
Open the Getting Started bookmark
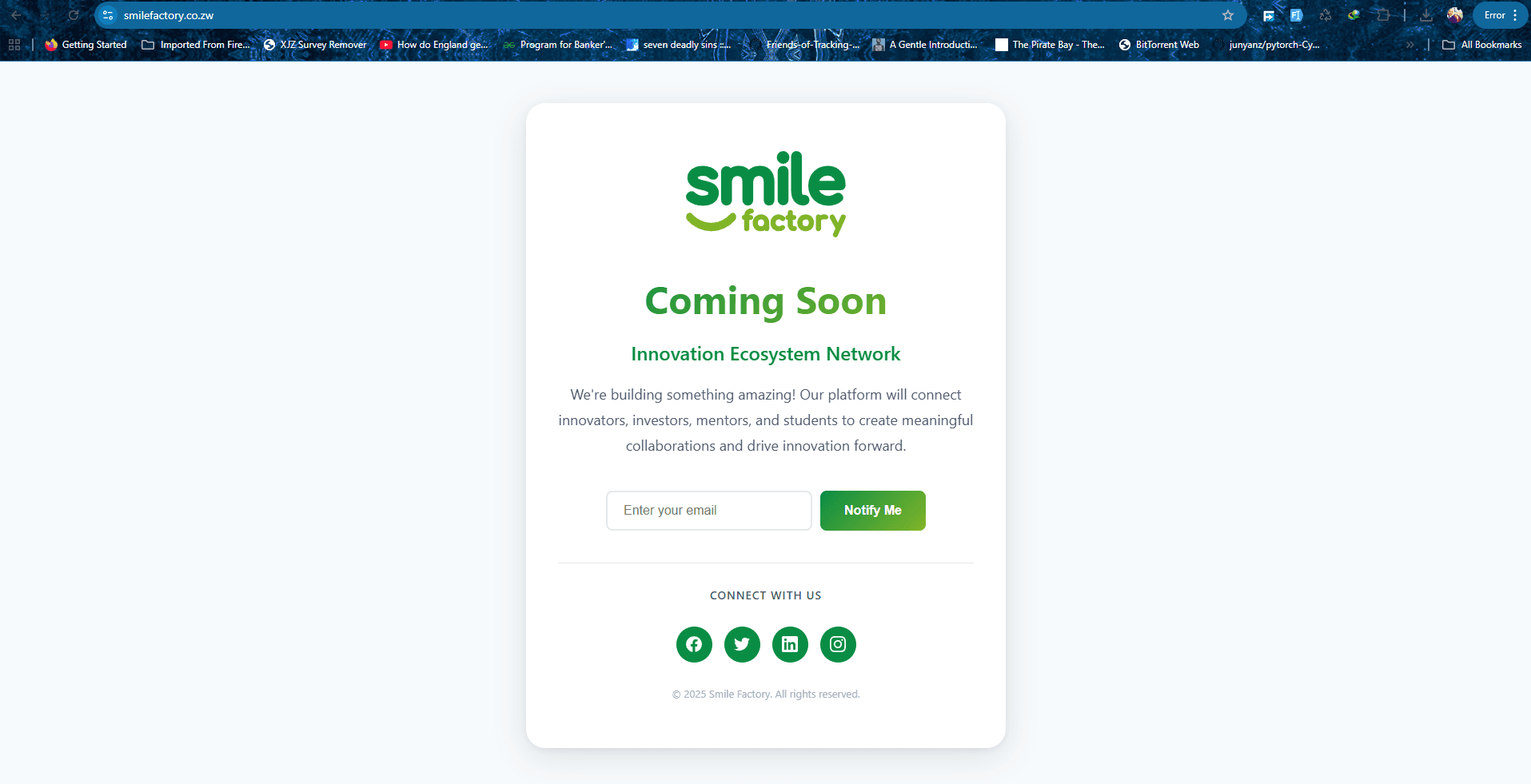(x=86, y=45)
